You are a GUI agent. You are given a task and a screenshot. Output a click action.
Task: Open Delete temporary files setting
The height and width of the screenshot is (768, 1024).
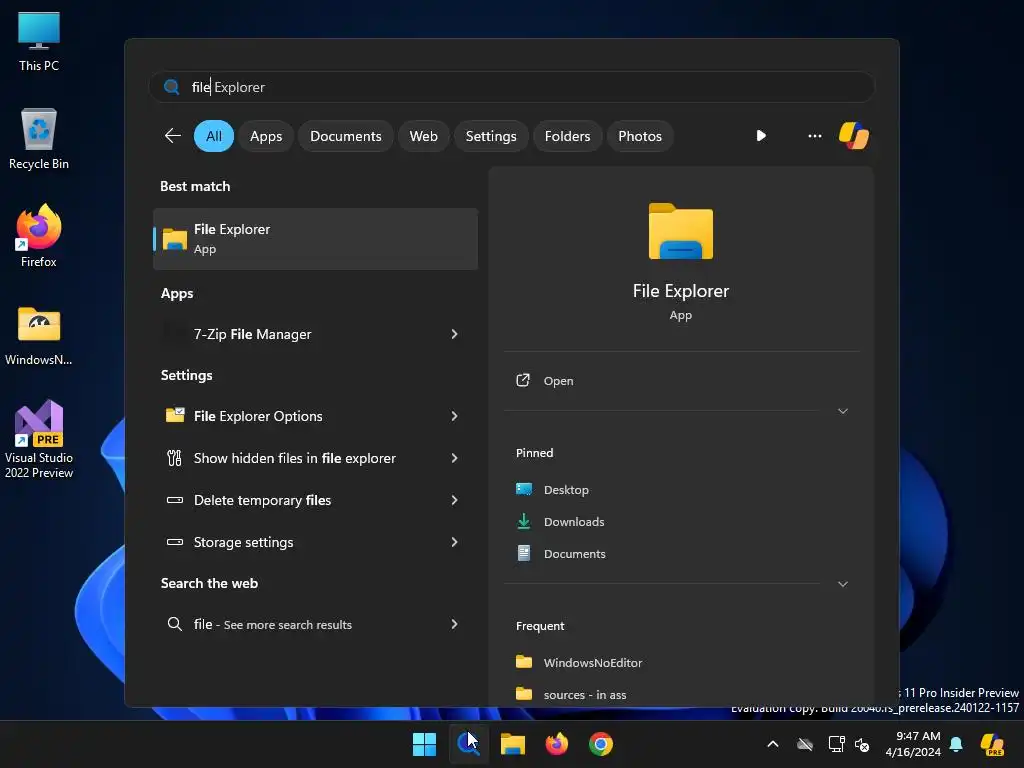[x=315, y=500]
